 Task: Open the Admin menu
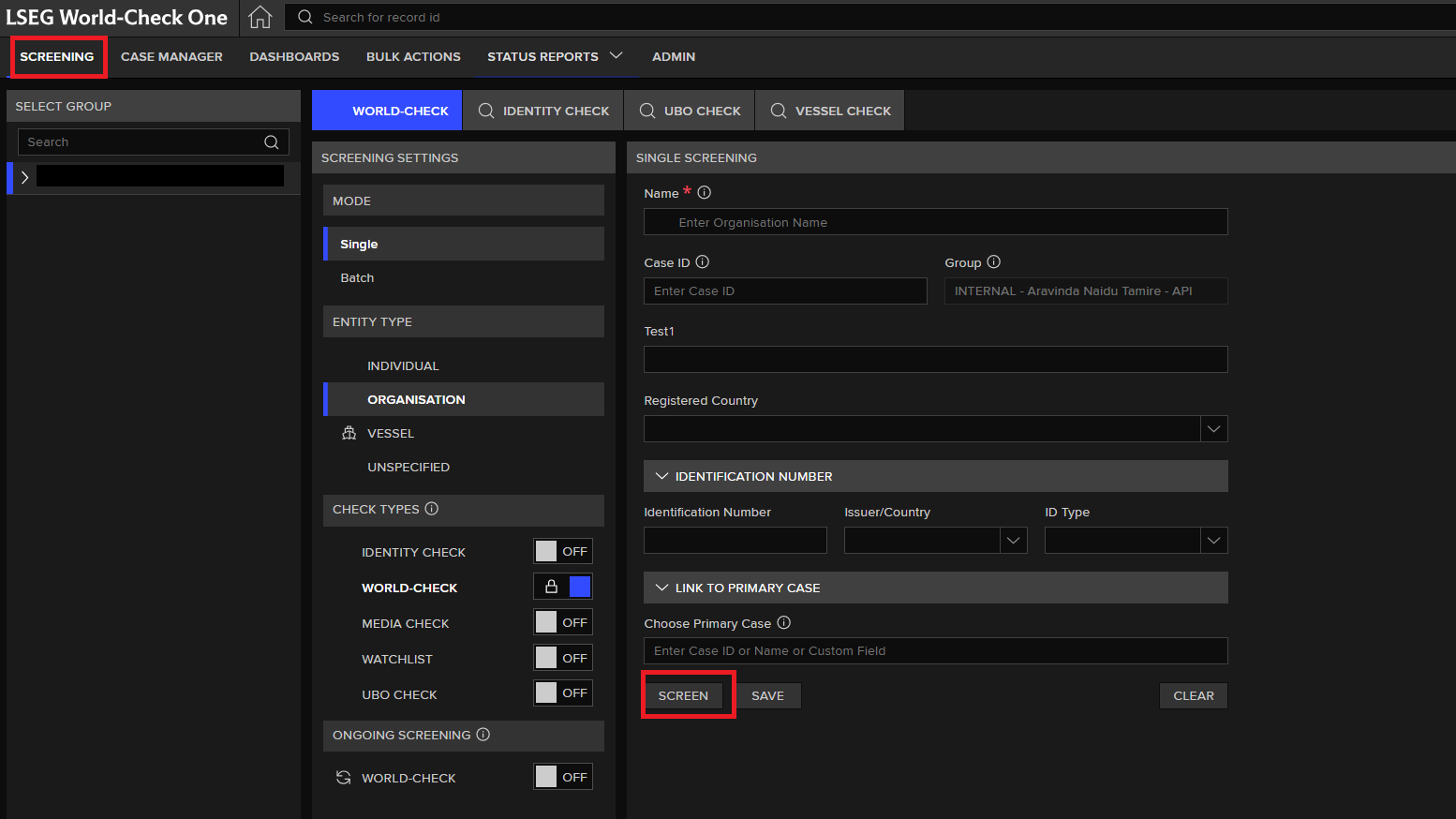674,56
